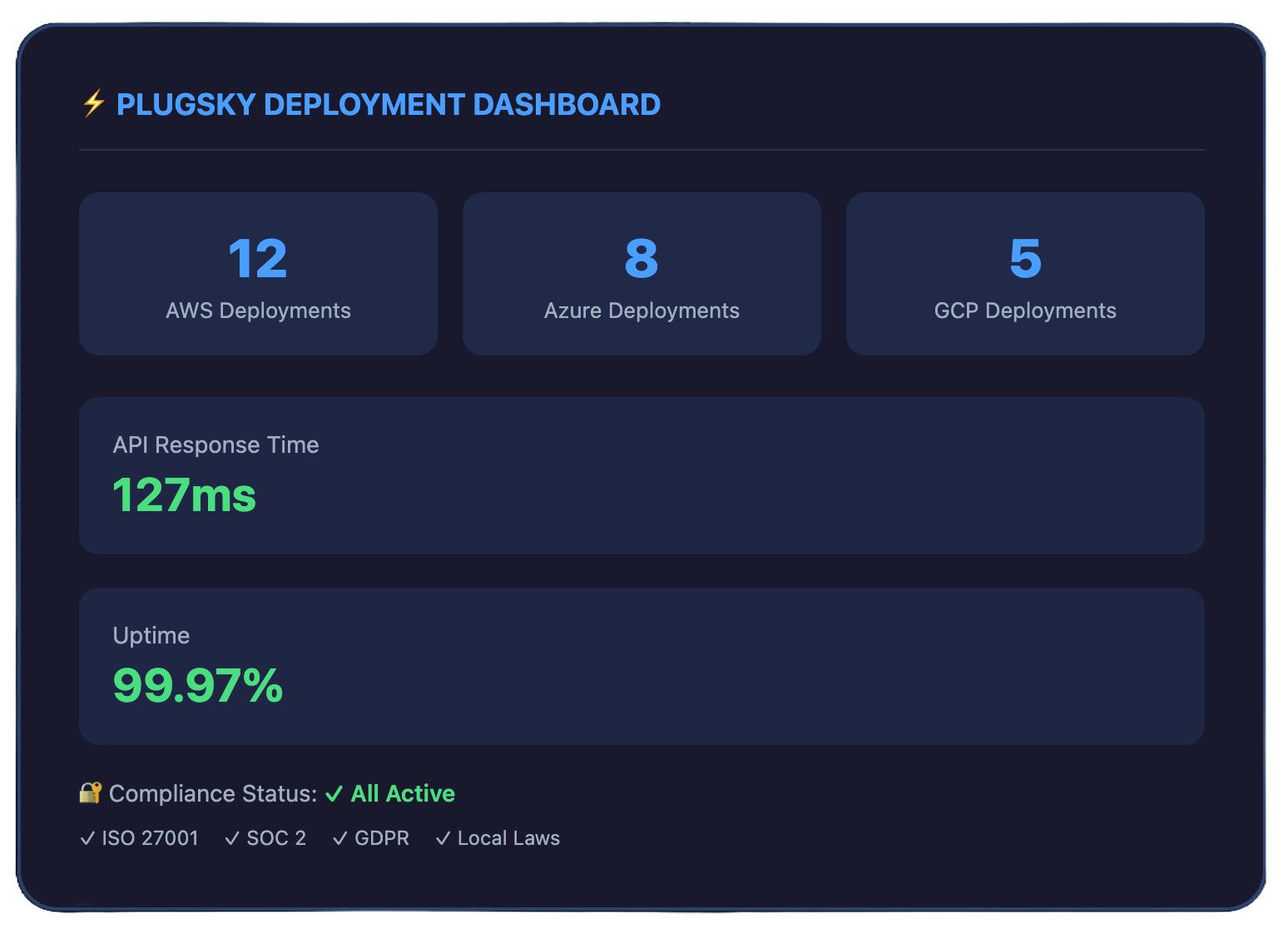Click the number 8 in Azure card
This screenshot has height=934, width=1288.
[642, 259]
